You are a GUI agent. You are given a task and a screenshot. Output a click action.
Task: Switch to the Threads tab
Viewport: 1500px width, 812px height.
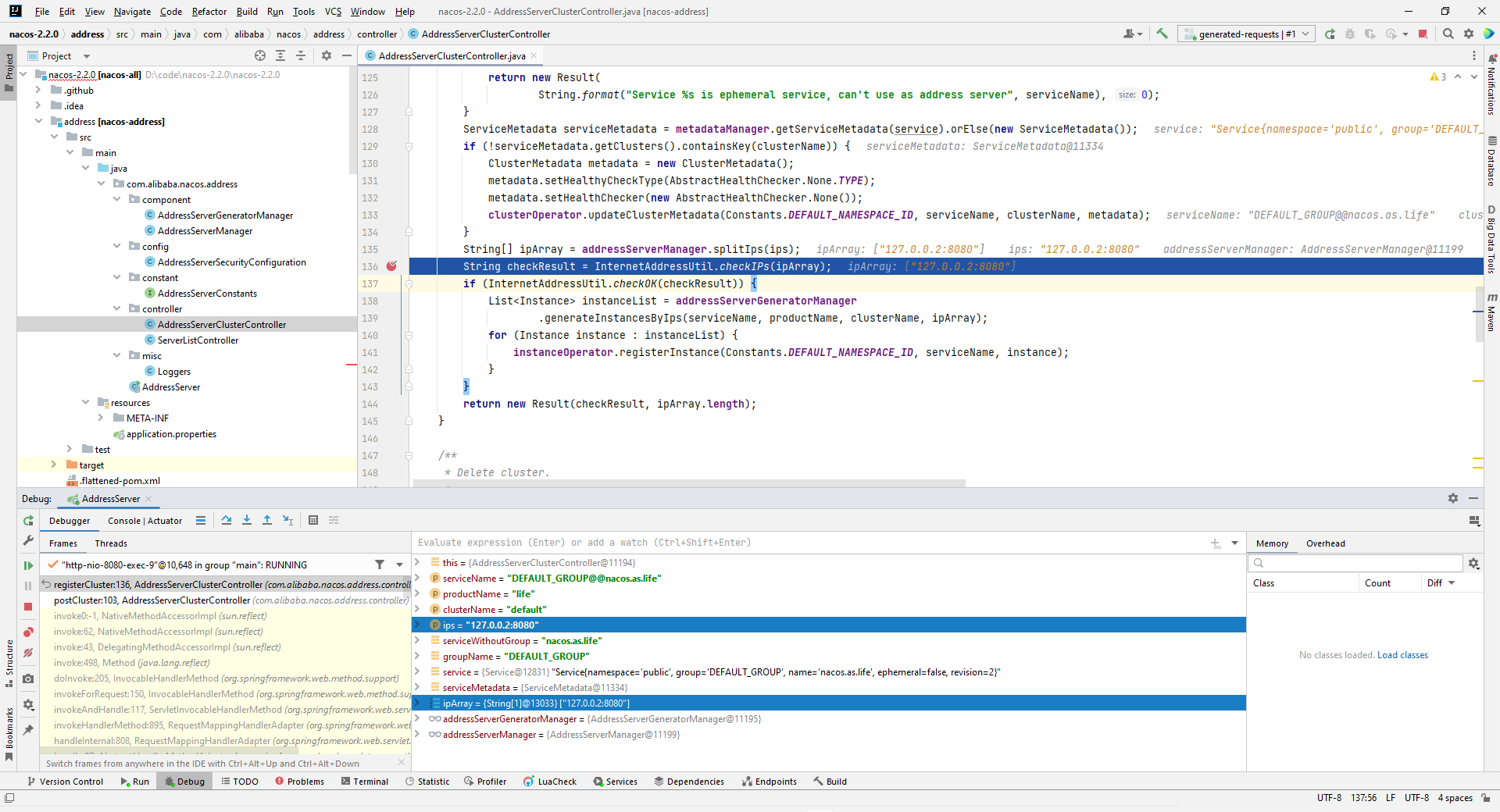(x=111, y=543)
